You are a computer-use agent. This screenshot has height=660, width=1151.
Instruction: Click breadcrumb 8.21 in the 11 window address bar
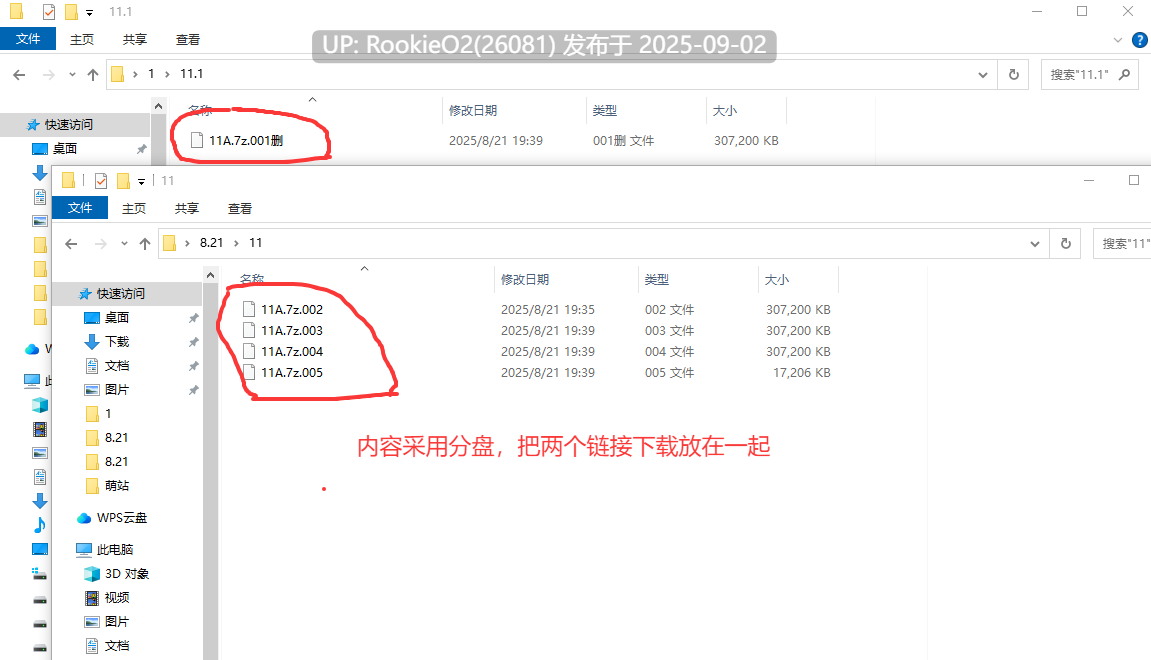coord(211,242)
